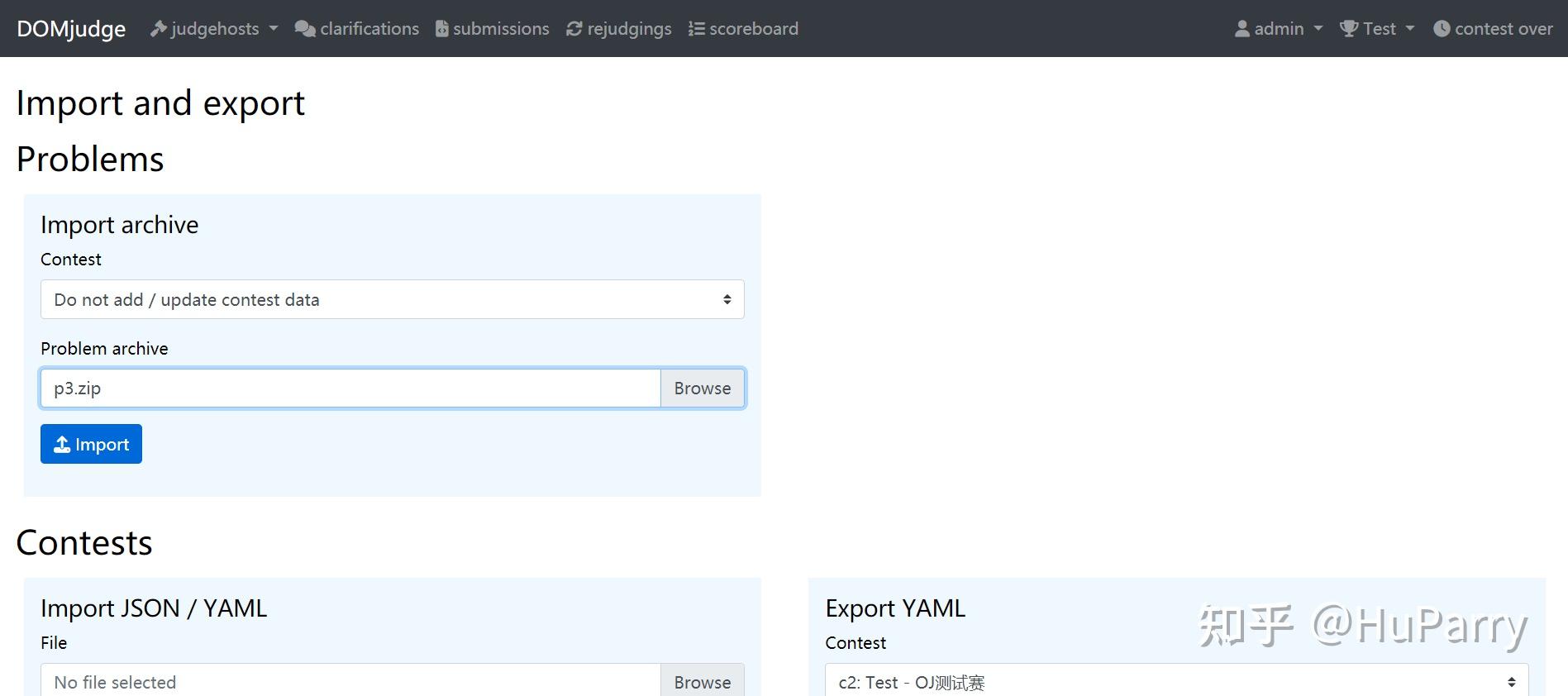Click Browse next to p3.zip
Viewport: 1568px width, 696px height.
(x=702, y=389)
